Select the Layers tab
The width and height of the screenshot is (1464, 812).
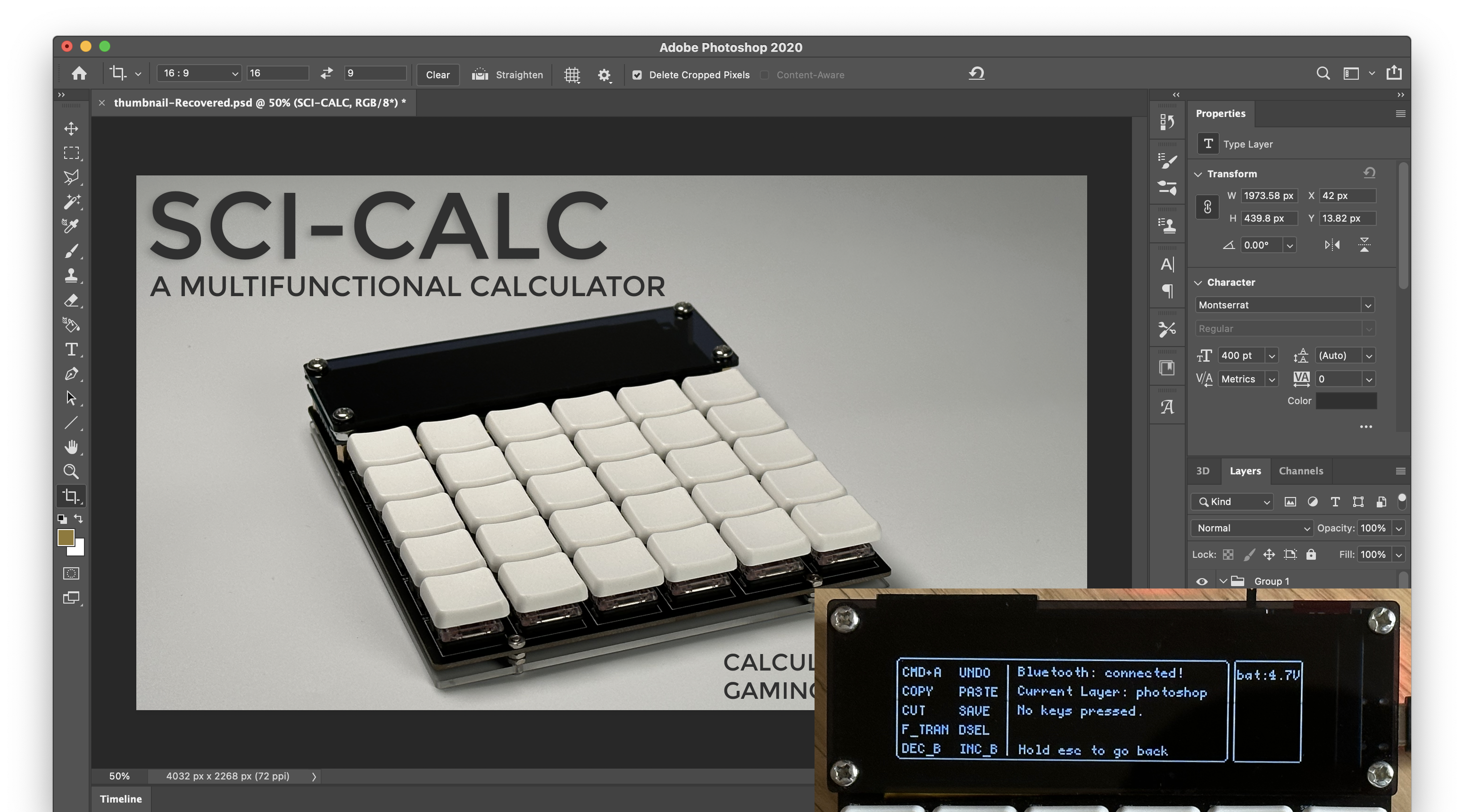[1245, 471]
